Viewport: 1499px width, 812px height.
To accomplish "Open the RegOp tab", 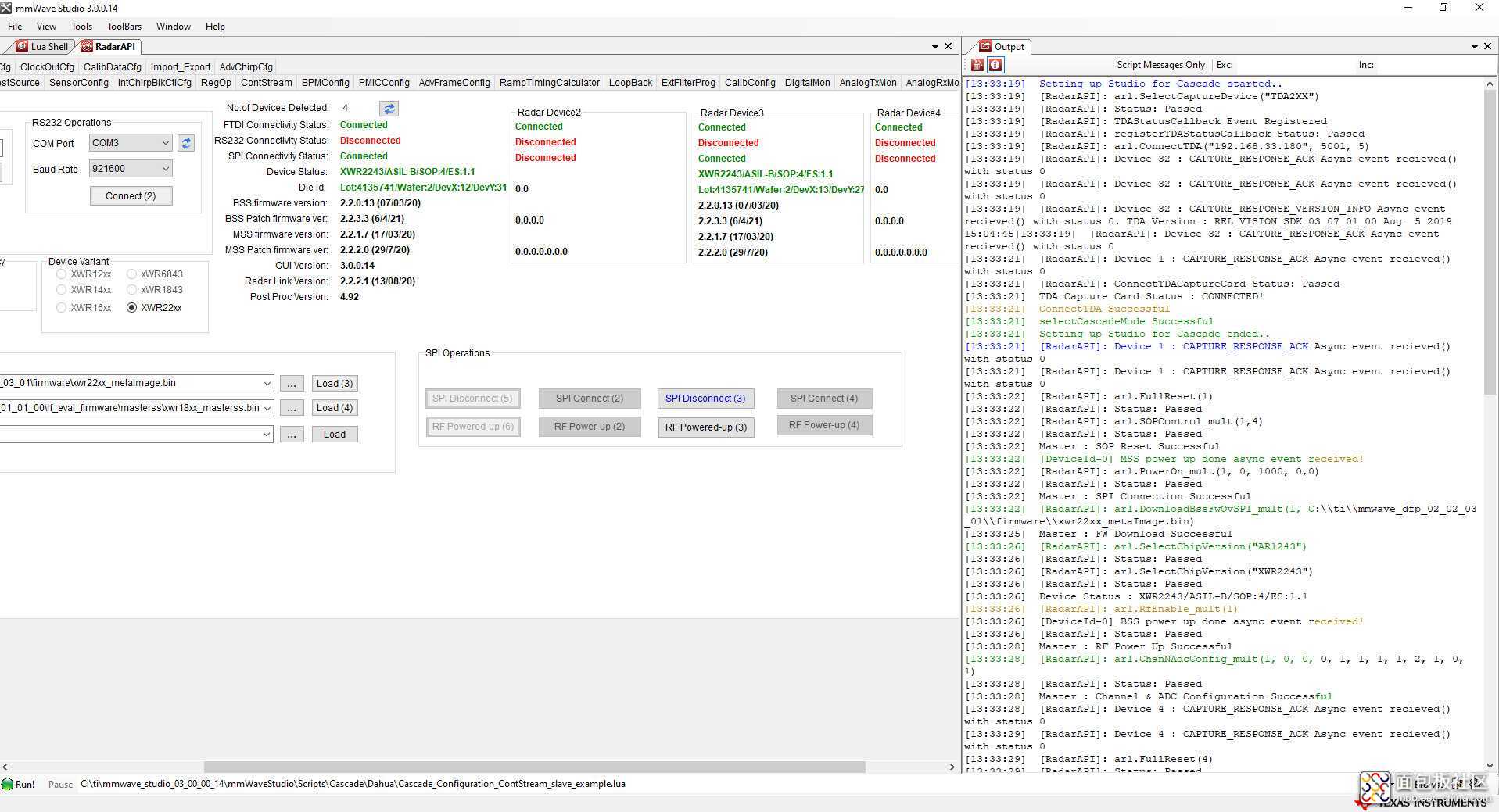I will (x=216, y=83).
